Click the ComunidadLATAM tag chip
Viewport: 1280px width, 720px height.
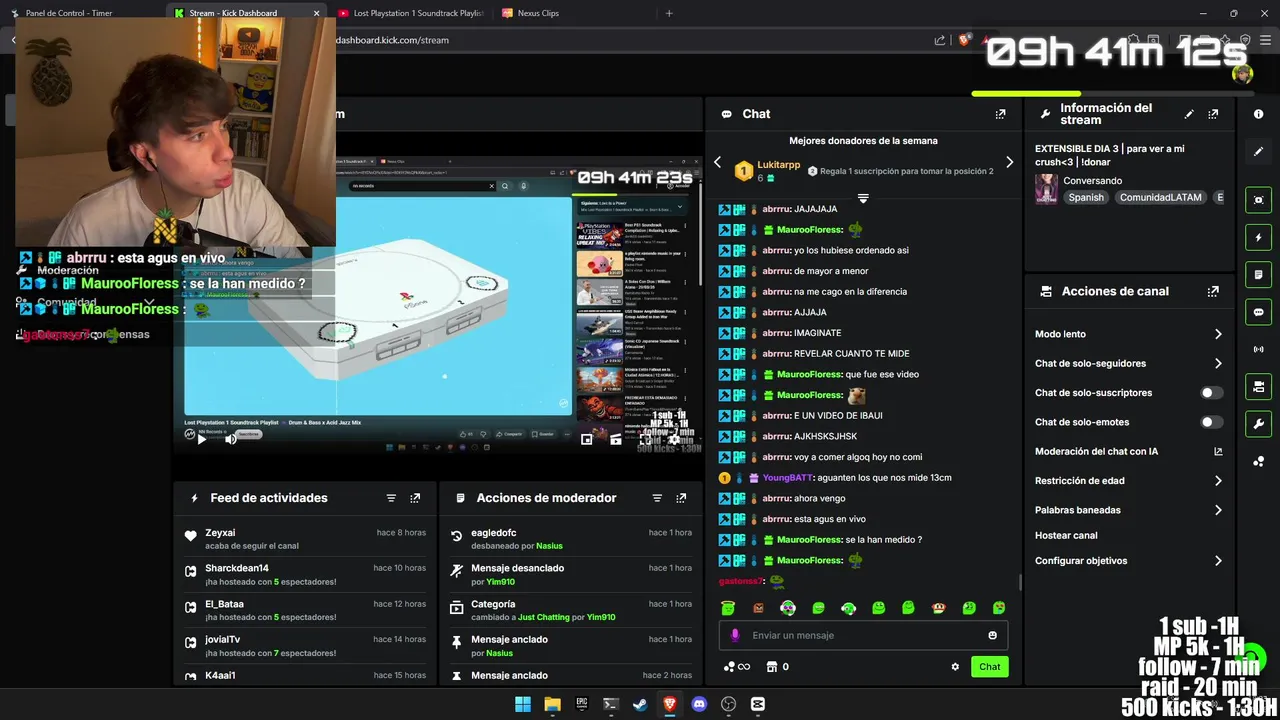1160,198
